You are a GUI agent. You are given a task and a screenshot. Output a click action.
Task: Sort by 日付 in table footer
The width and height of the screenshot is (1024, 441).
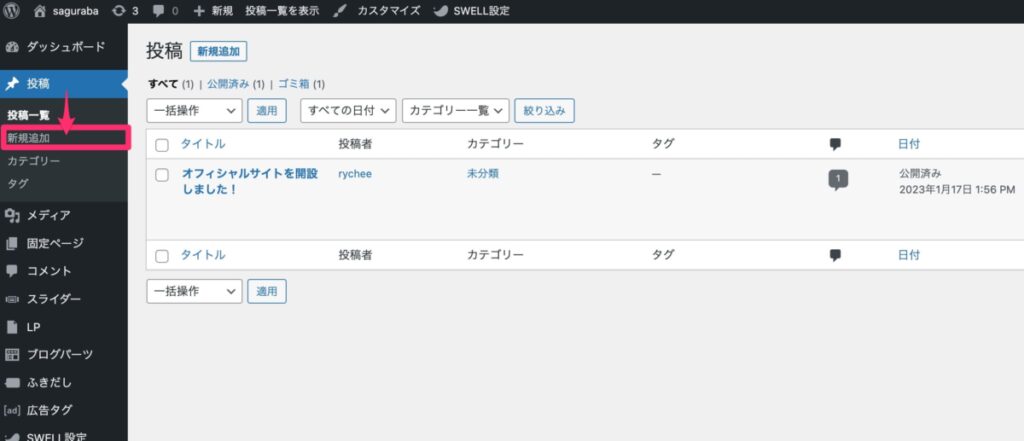click(909, 255)
